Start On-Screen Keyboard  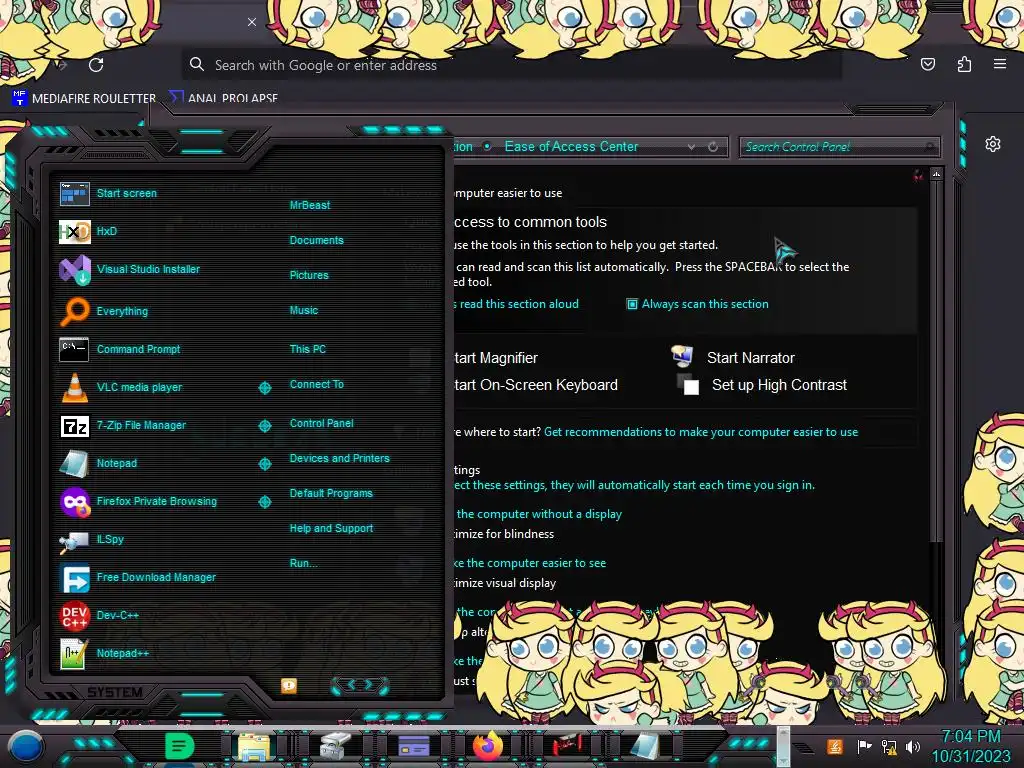pos(536,385)
